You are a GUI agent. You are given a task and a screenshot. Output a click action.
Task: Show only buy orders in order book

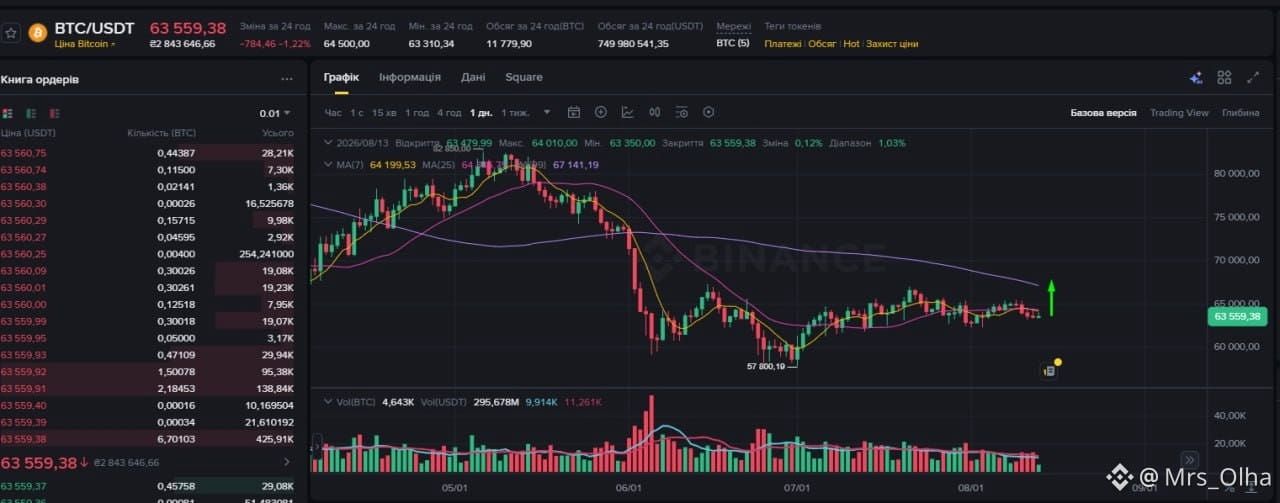[x=31, y=113]
